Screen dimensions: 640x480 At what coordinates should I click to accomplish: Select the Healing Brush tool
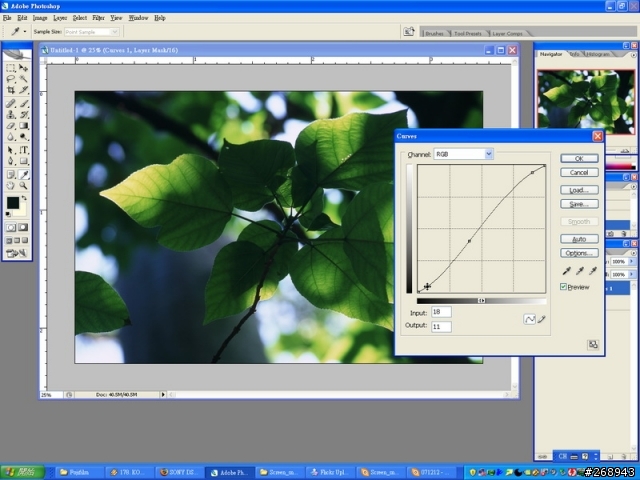pyautogui.click(x=11, y=104)
